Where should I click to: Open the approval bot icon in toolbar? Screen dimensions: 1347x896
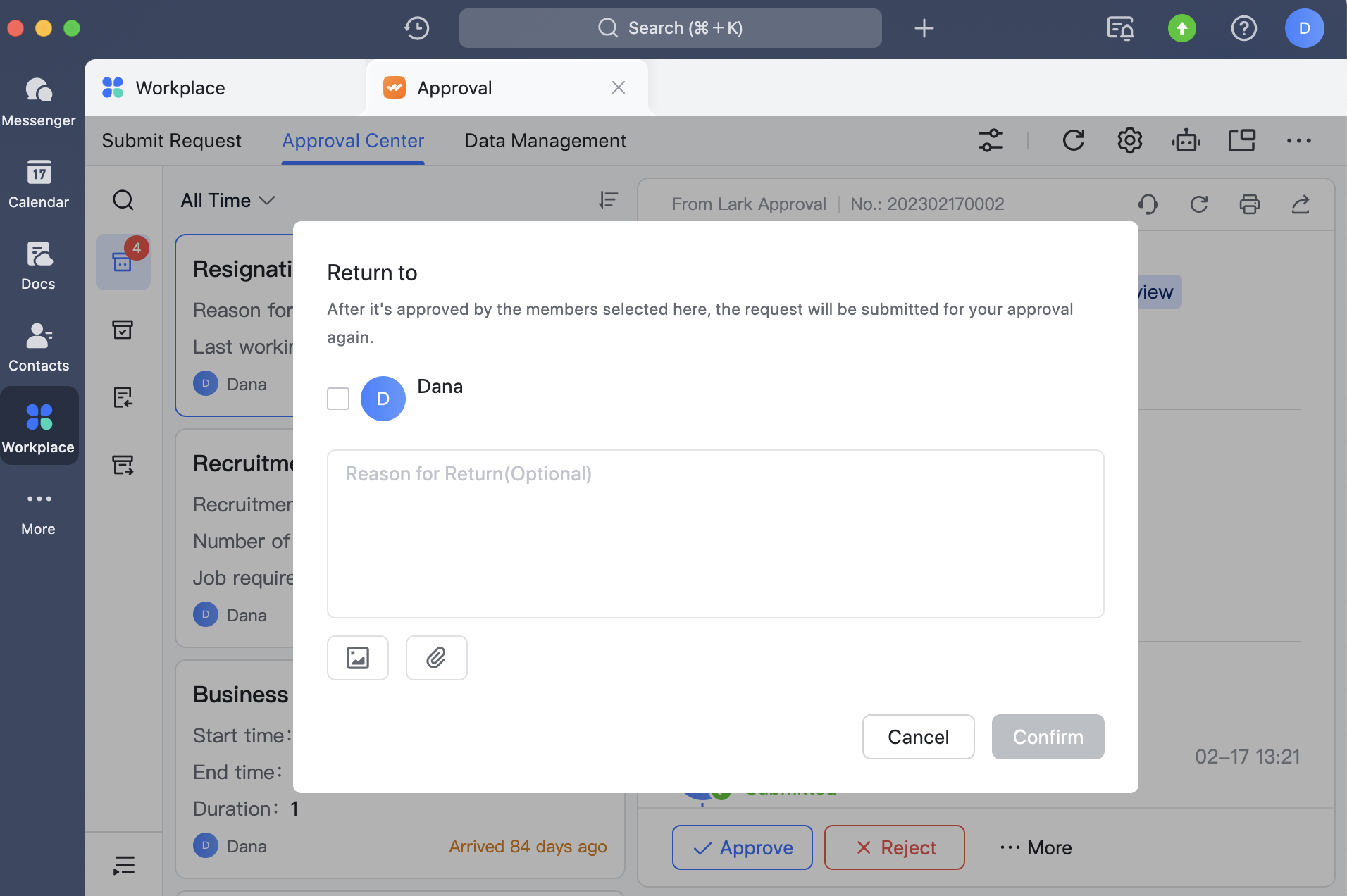tap(1186, 140)
